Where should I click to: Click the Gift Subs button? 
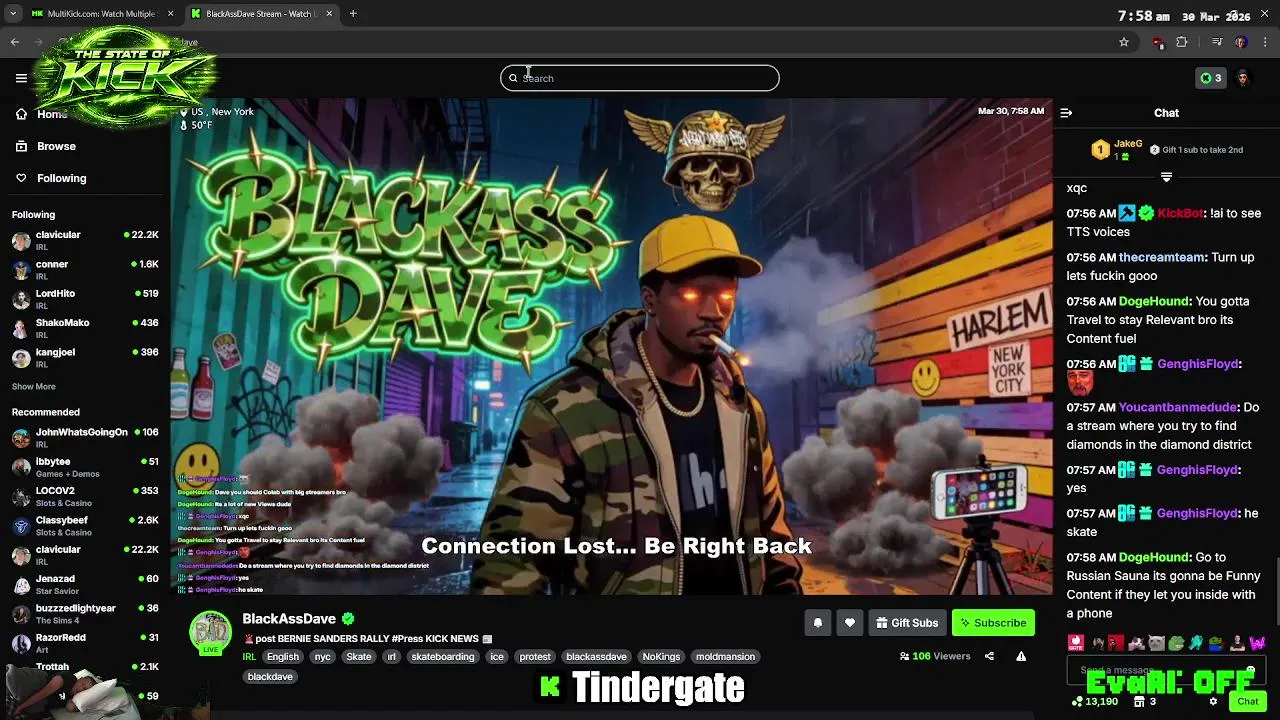click(x=907, y=623)
